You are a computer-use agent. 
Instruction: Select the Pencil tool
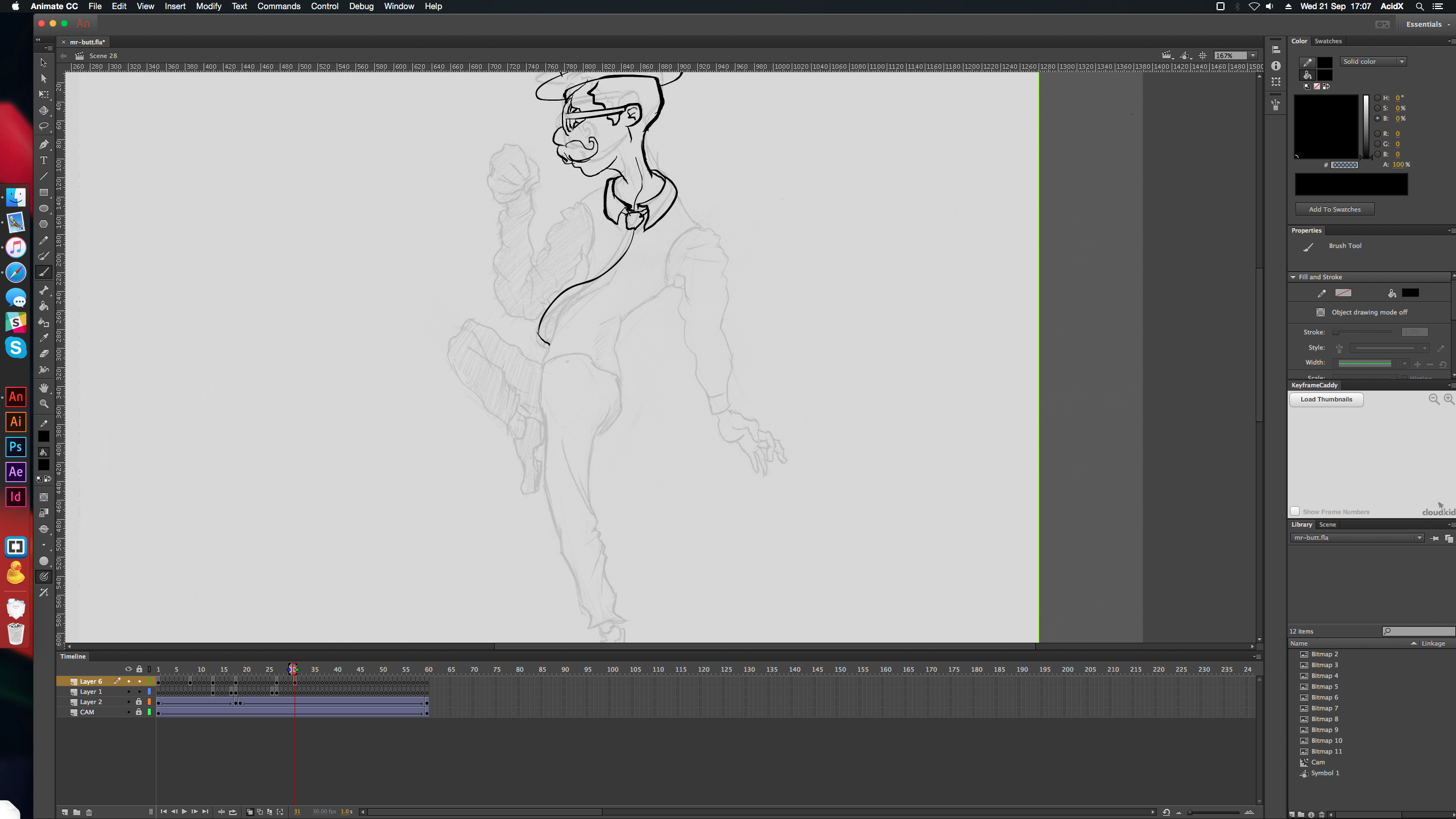pyautogui.click(x=44, y=240)
